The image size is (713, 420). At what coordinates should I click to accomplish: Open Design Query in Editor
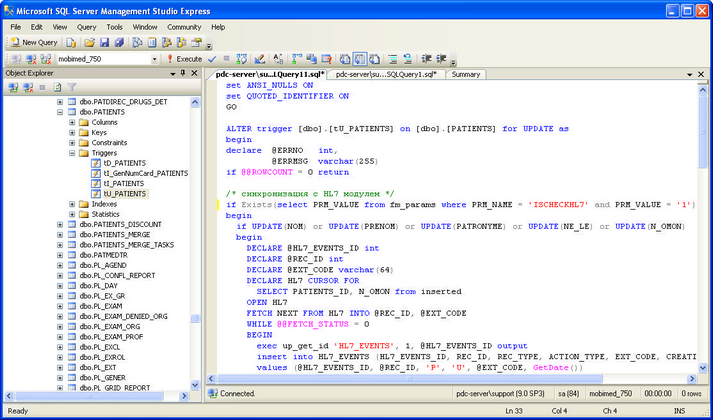click(x=260, y=59)
